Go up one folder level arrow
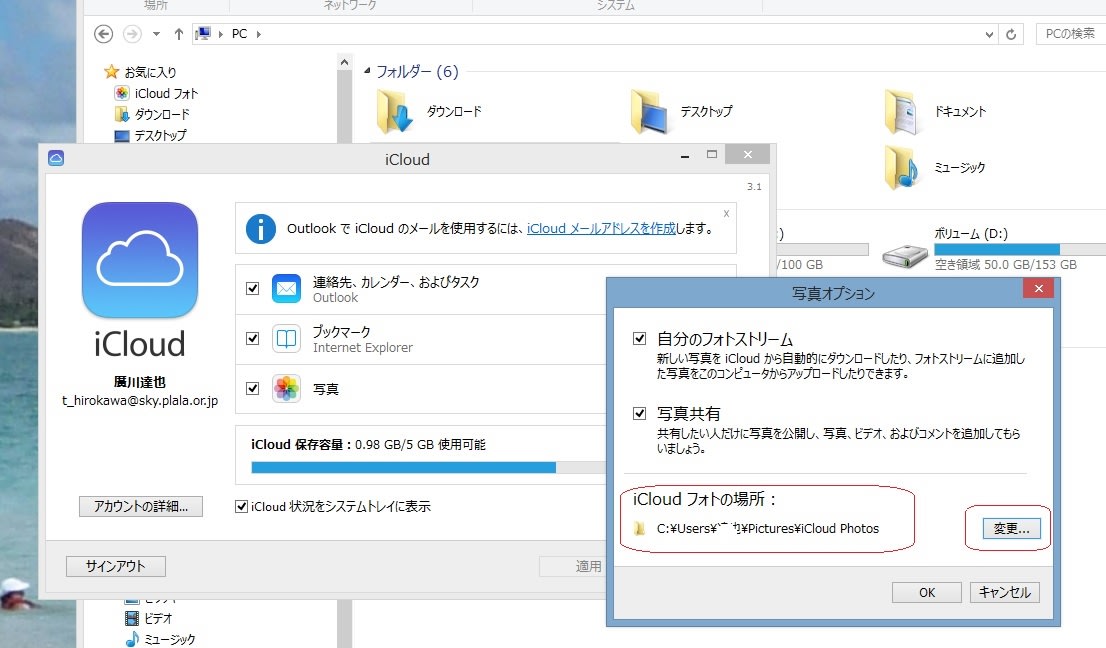 [178, 34]
